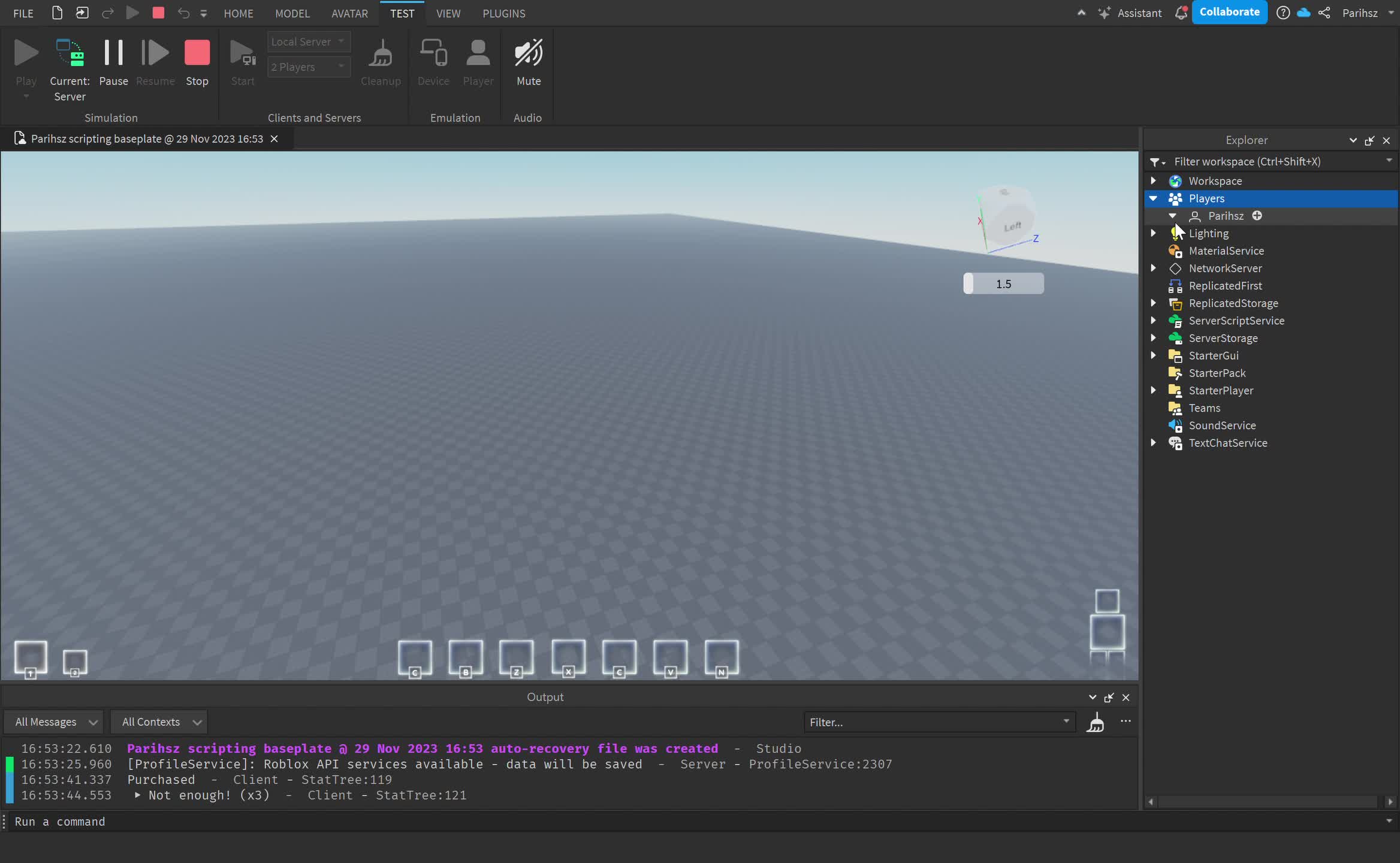Open the Collaborate panel
1400x863 pixels.
pyautogui.click(x=1230, y=12)
